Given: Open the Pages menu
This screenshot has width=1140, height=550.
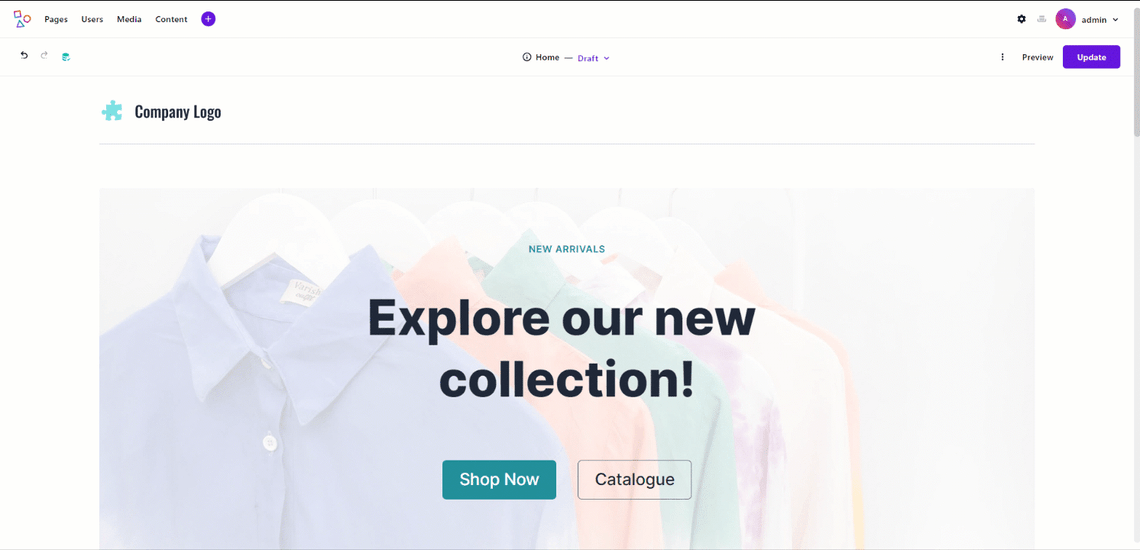Looking at the screenshot, I should point(56,20).
